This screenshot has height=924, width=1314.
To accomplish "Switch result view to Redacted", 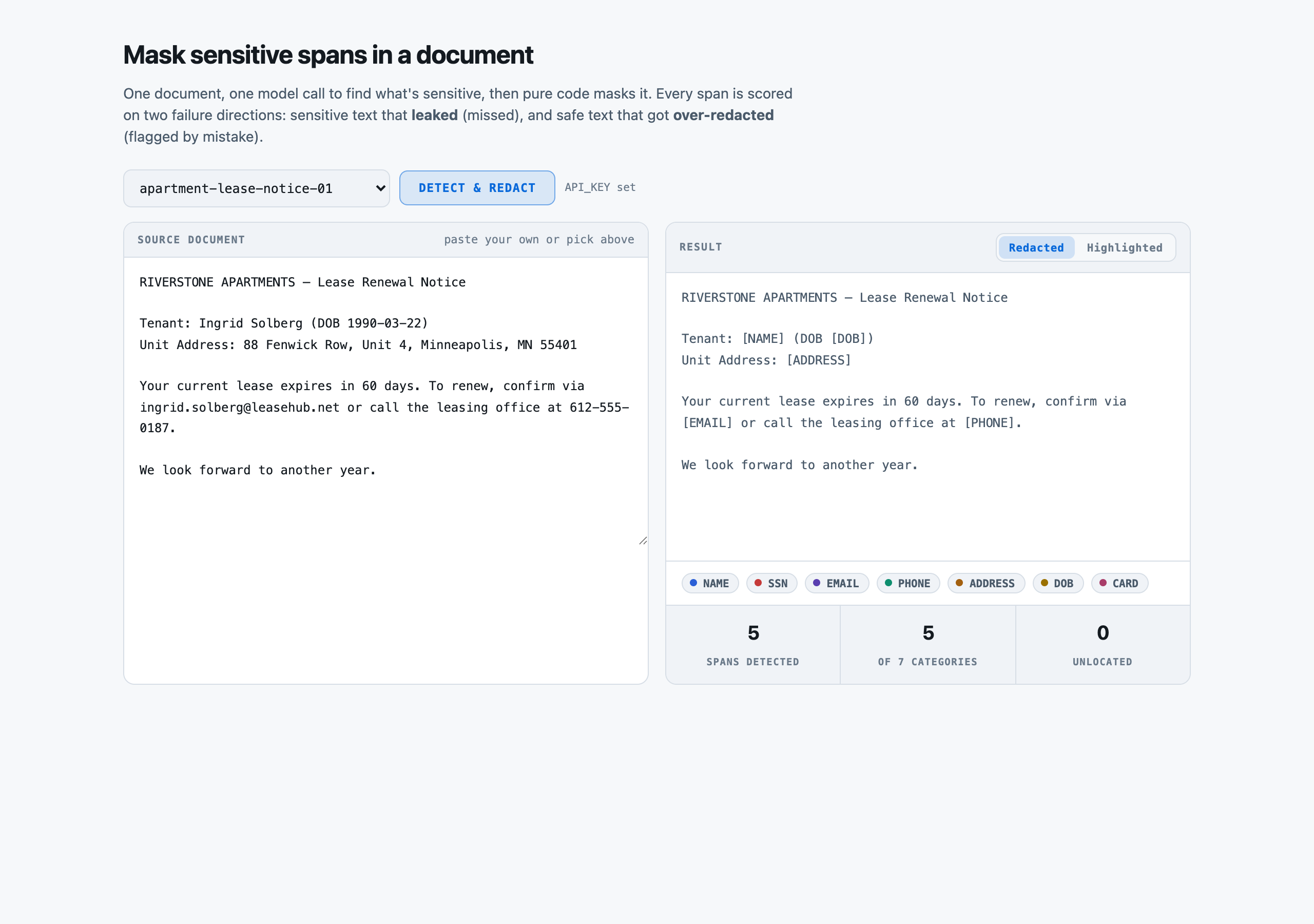I will (x=1036, y=248).
